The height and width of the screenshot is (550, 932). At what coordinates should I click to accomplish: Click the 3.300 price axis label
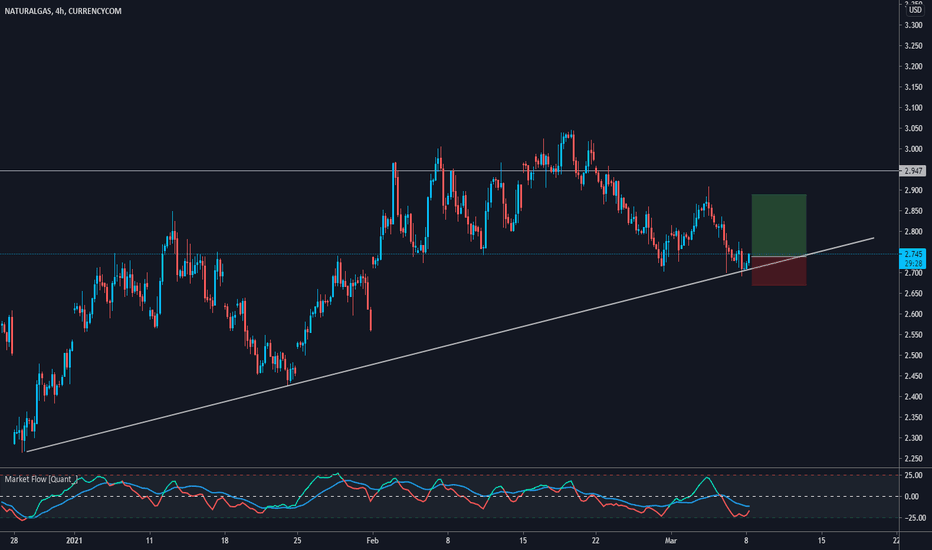point(914,25)
